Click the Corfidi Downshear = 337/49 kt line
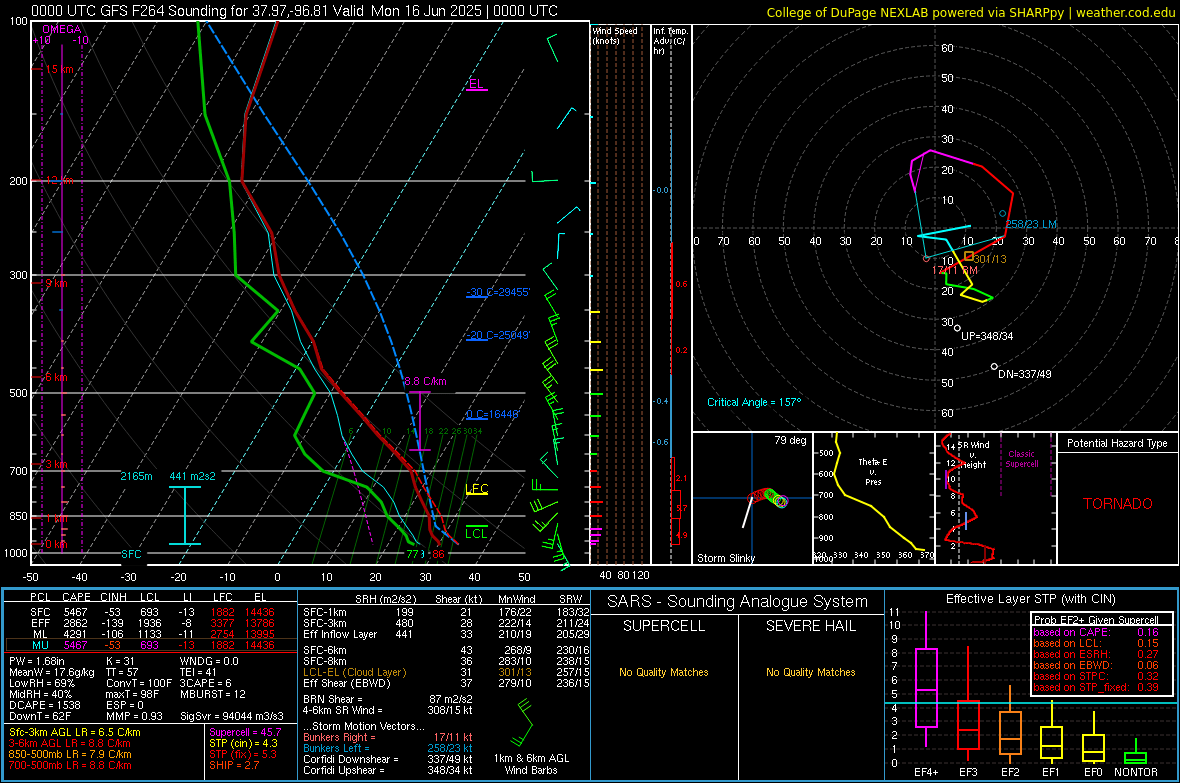Image resolution: width=1180 pixels, height=783 pixels. 388,759
